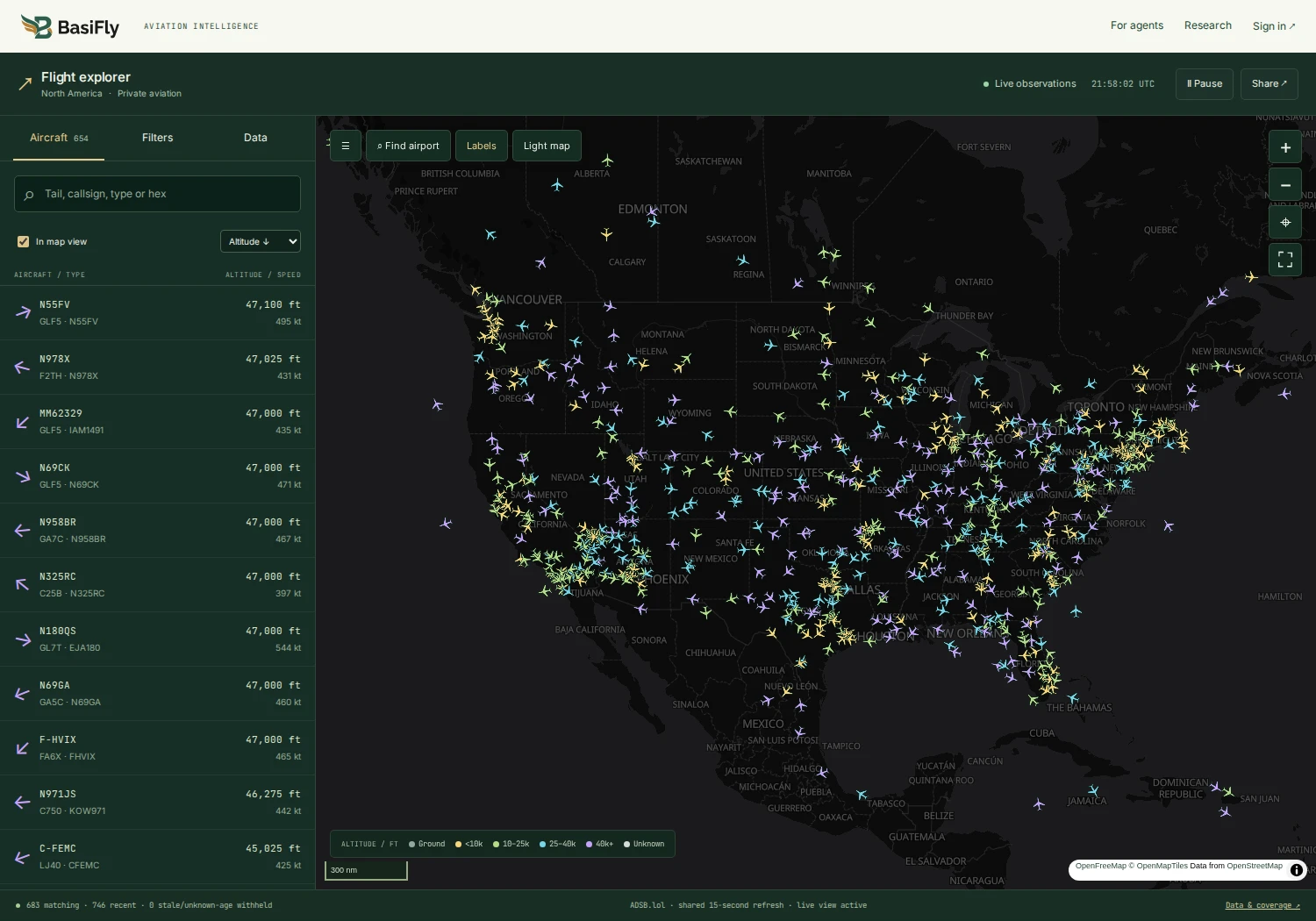The image size is (1316, 921).
Task: Click the heading arrow icon beside N180QS
Action: 23,639
